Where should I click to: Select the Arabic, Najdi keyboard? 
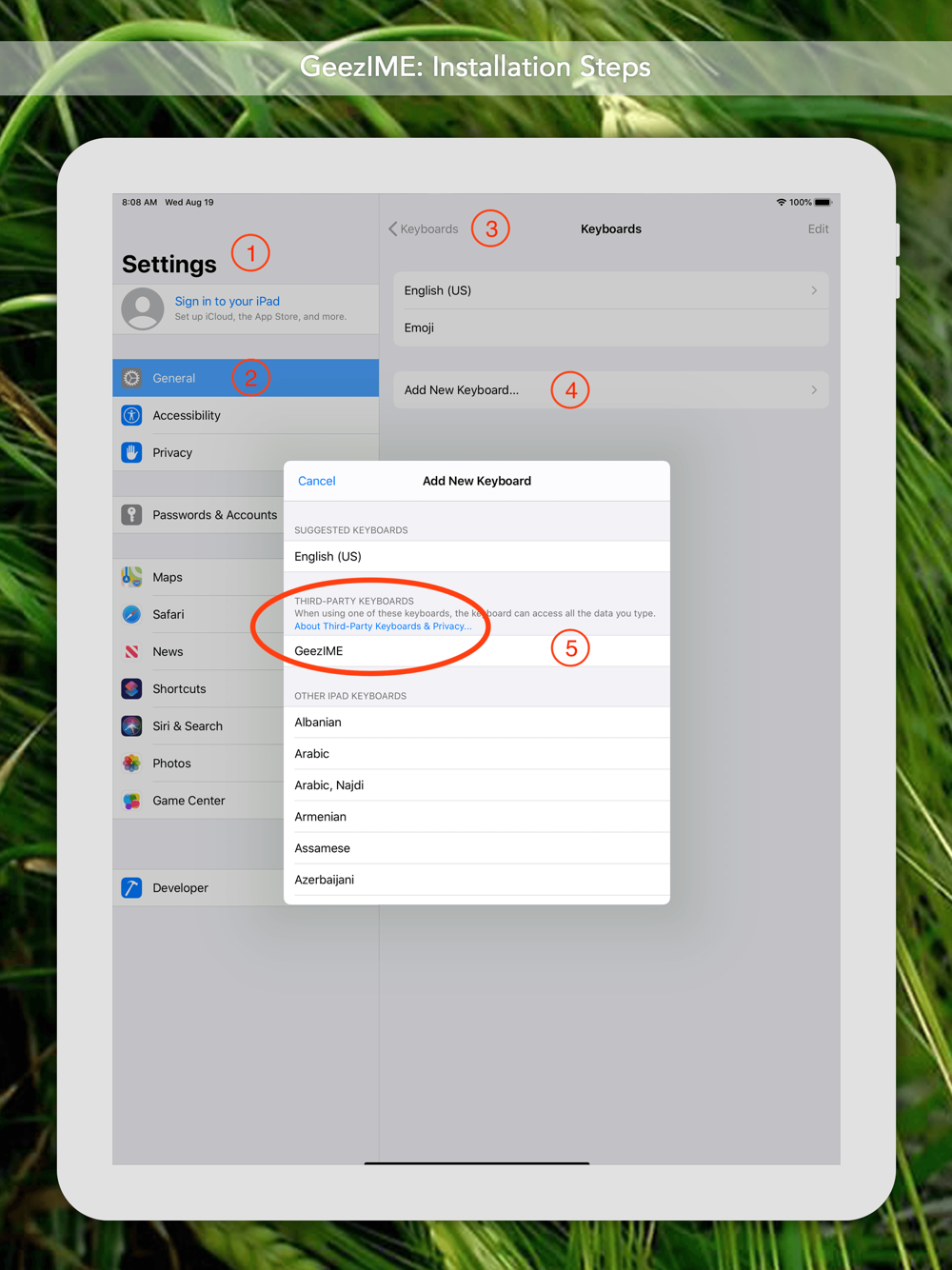tap(477, 784)
